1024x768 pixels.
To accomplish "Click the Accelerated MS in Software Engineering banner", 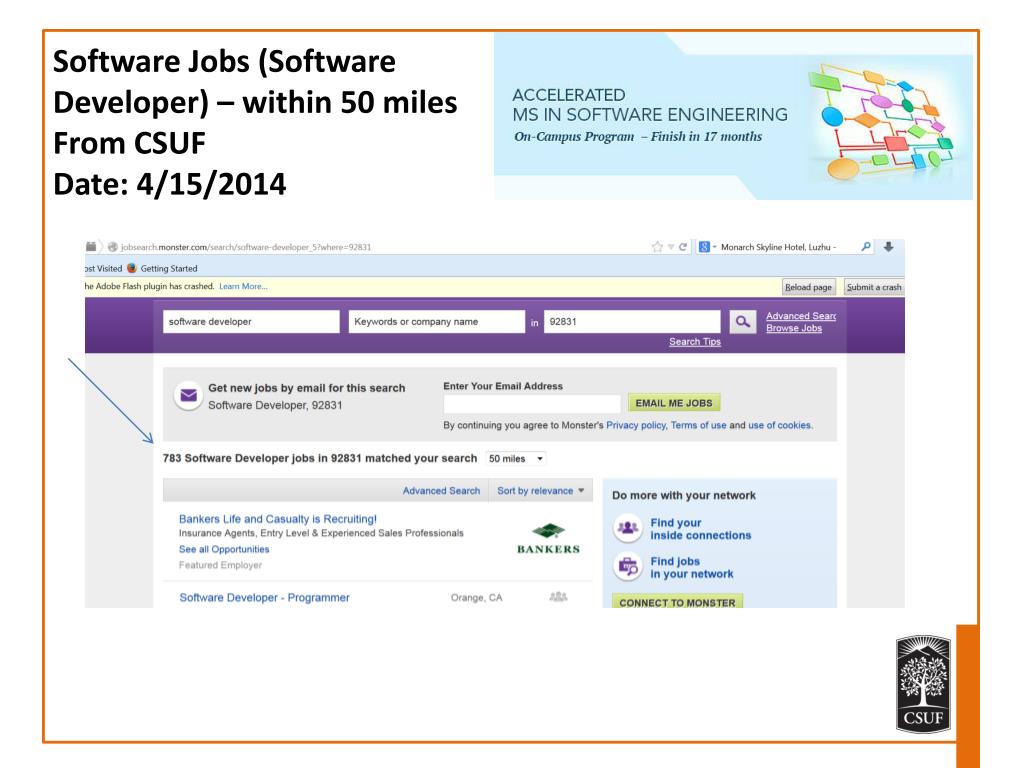I will coord(733,116).
